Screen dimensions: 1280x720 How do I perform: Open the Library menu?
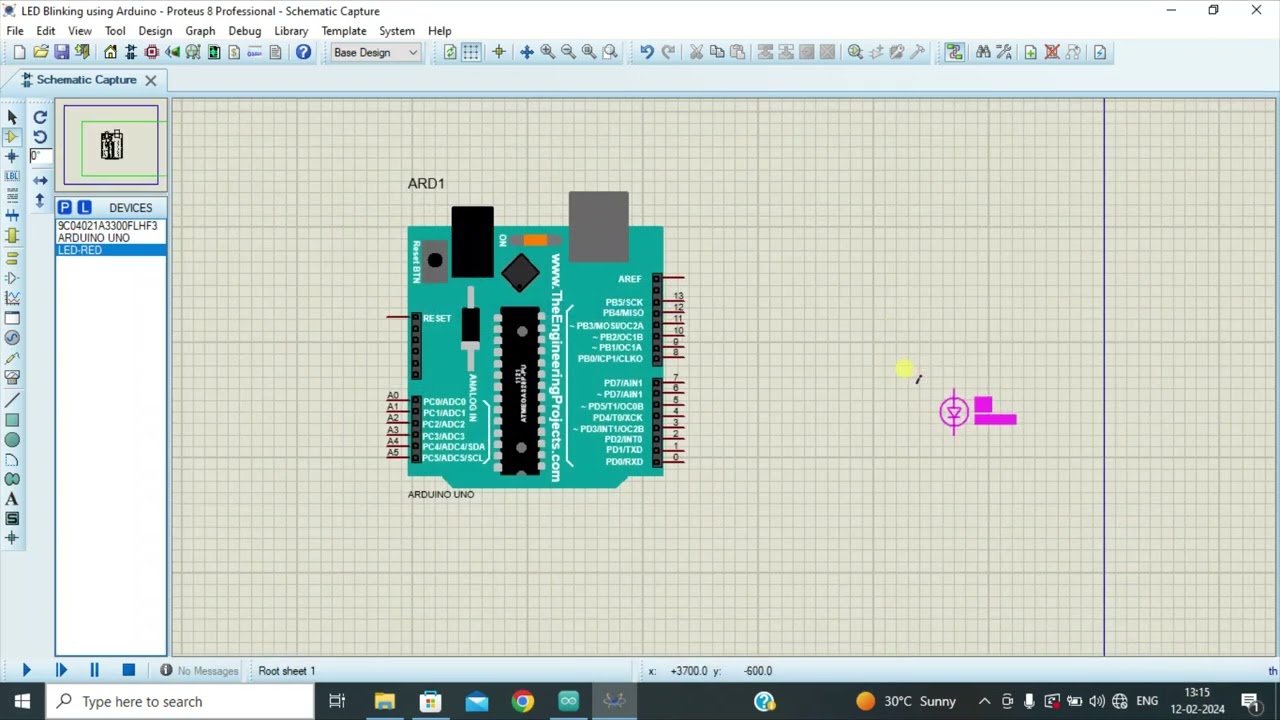(291, 31)
